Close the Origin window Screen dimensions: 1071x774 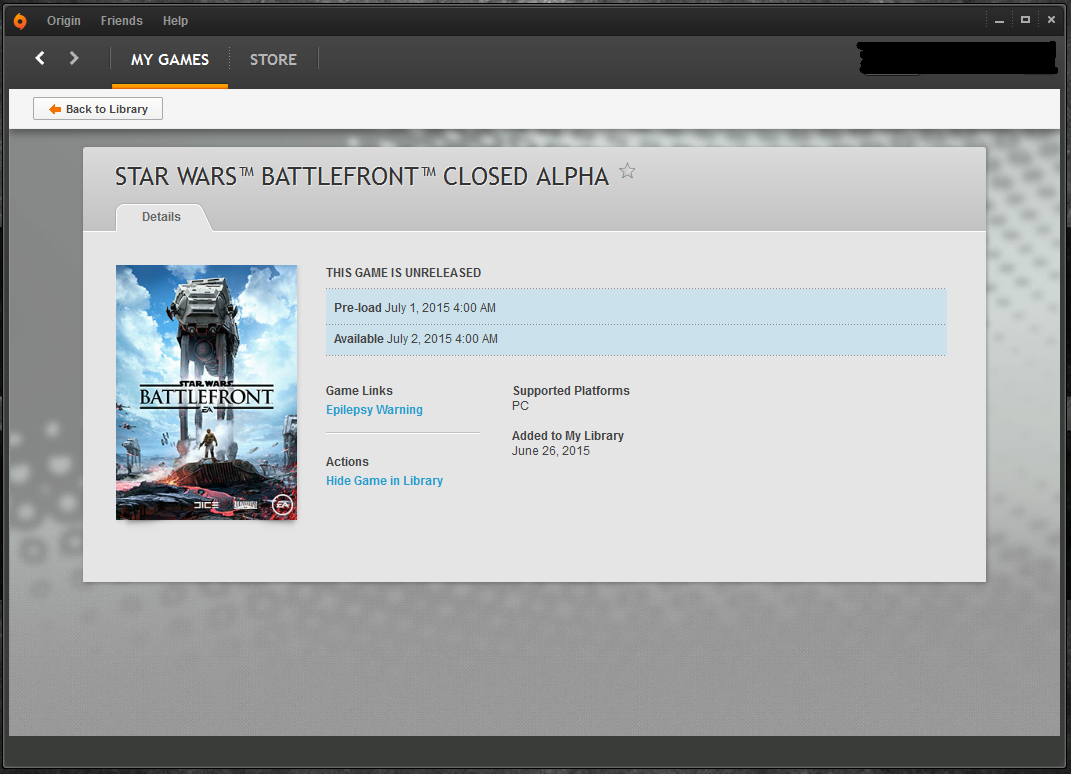1051,20
